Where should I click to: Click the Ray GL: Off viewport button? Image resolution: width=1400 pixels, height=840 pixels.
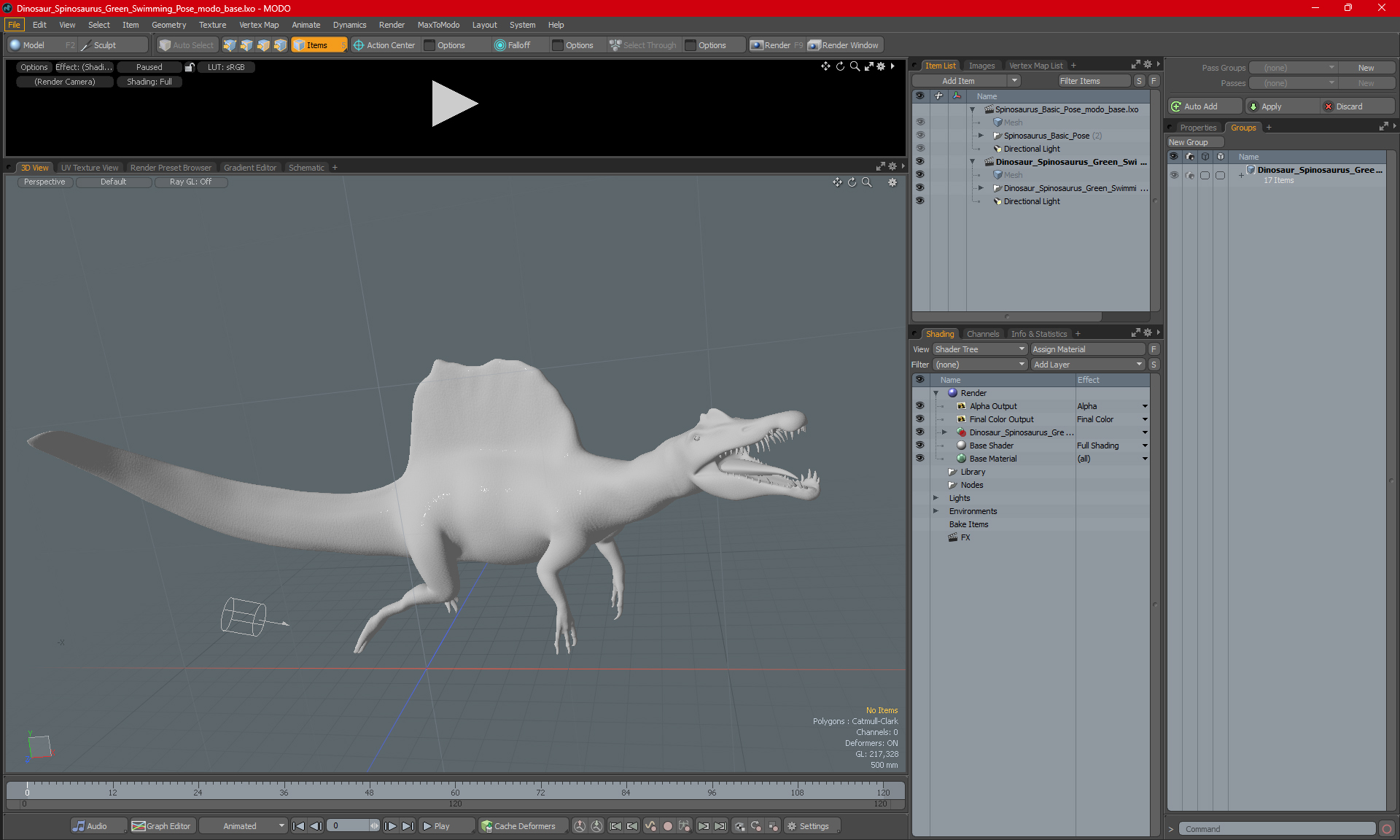190,182
